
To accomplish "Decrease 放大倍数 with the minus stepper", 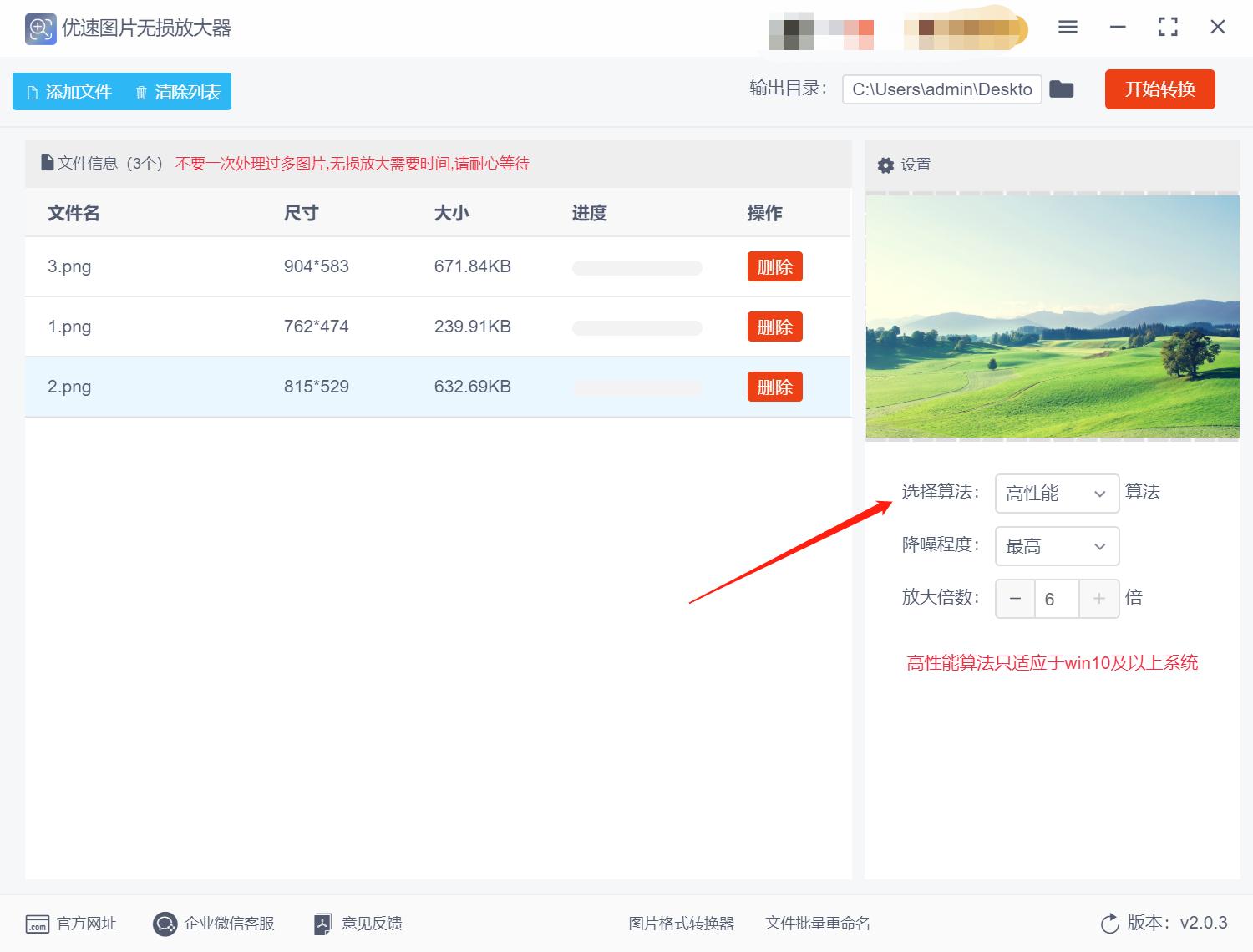I will tap(1014, 599).
